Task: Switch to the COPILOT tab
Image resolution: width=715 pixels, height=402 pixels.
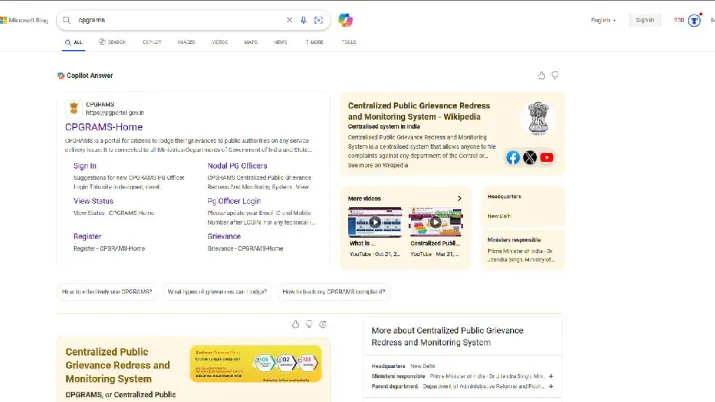Action: pyautogui.click(x=152, y=42)
